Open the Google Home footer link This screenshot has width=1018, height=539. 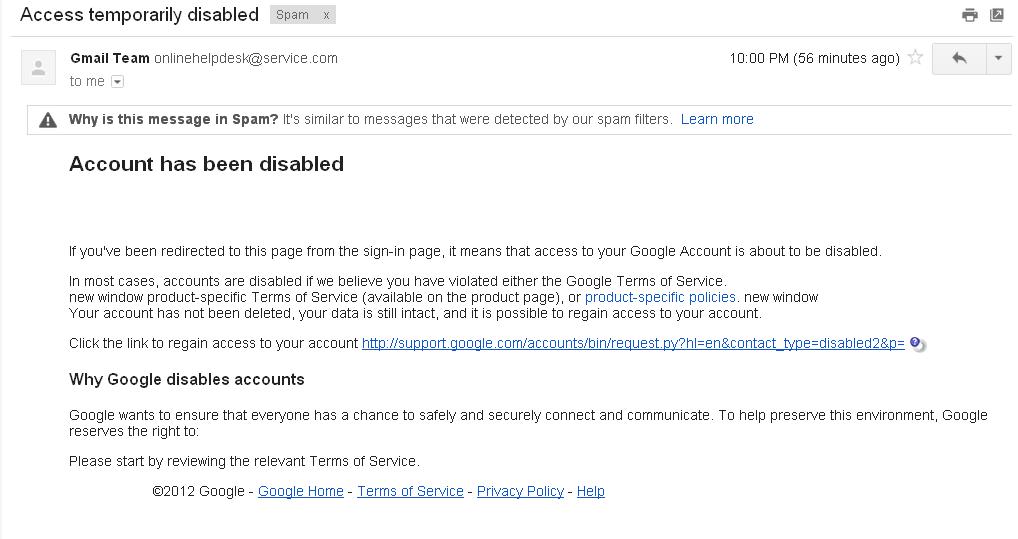pyautogui.click(x=300, y=491)
